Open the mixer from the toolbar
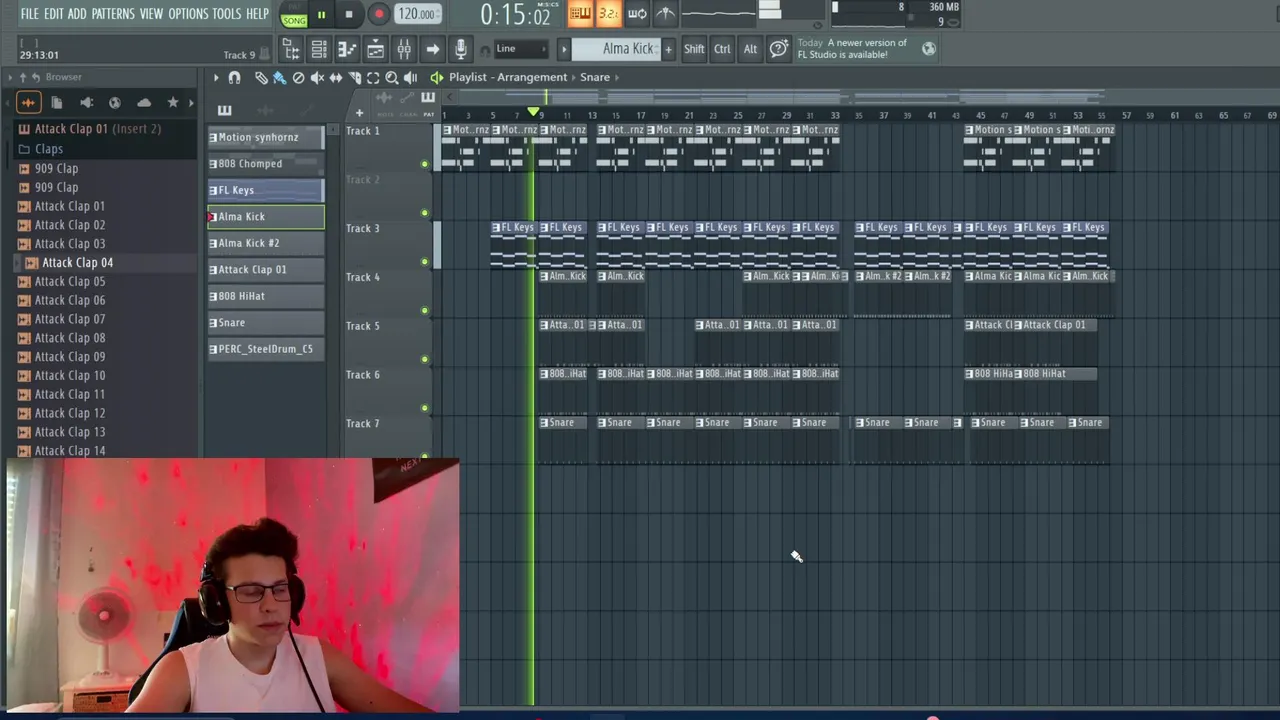Image resolution: width=1280 pixels, height=720 pixels. pyautogui.click(x=404, y=49)
